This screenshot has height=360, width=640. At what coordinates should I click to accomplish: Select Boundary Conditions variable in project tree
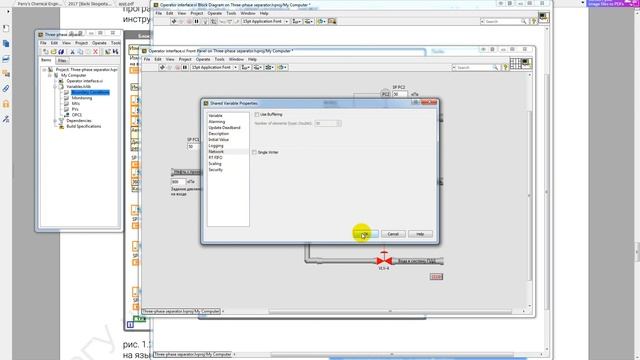coord(90,92)
